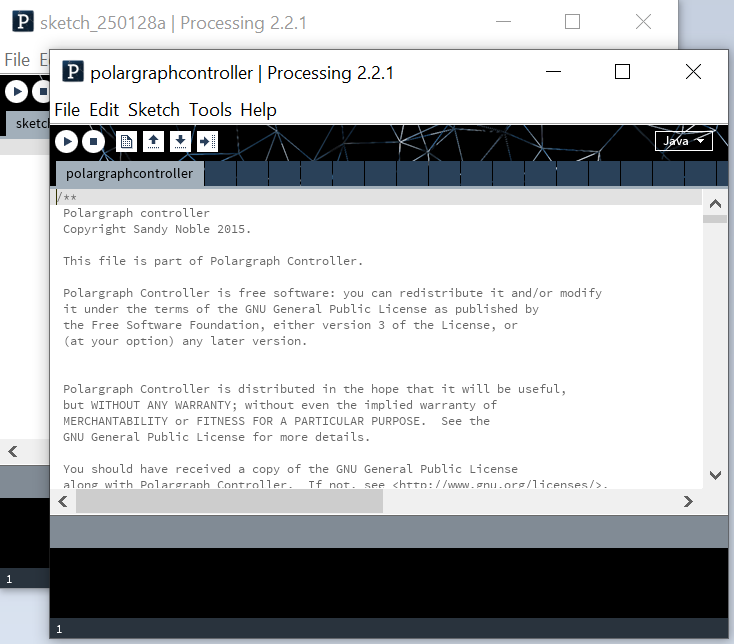Click 'but WITHOUT ANY WARRANTY' line

click(x=280, y=405)
